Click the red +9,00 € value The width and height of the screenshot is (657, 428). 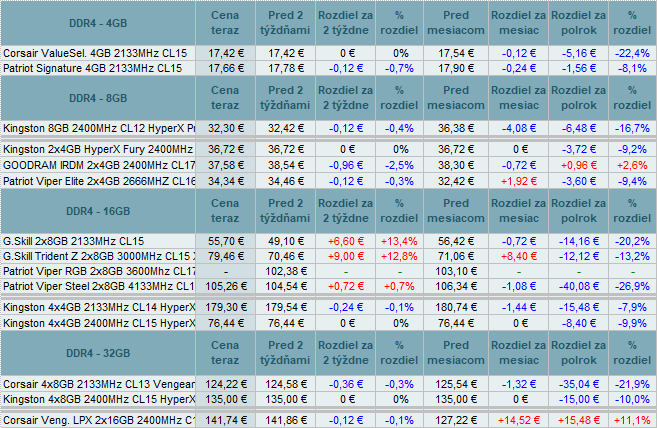click(x=346, y=256)
